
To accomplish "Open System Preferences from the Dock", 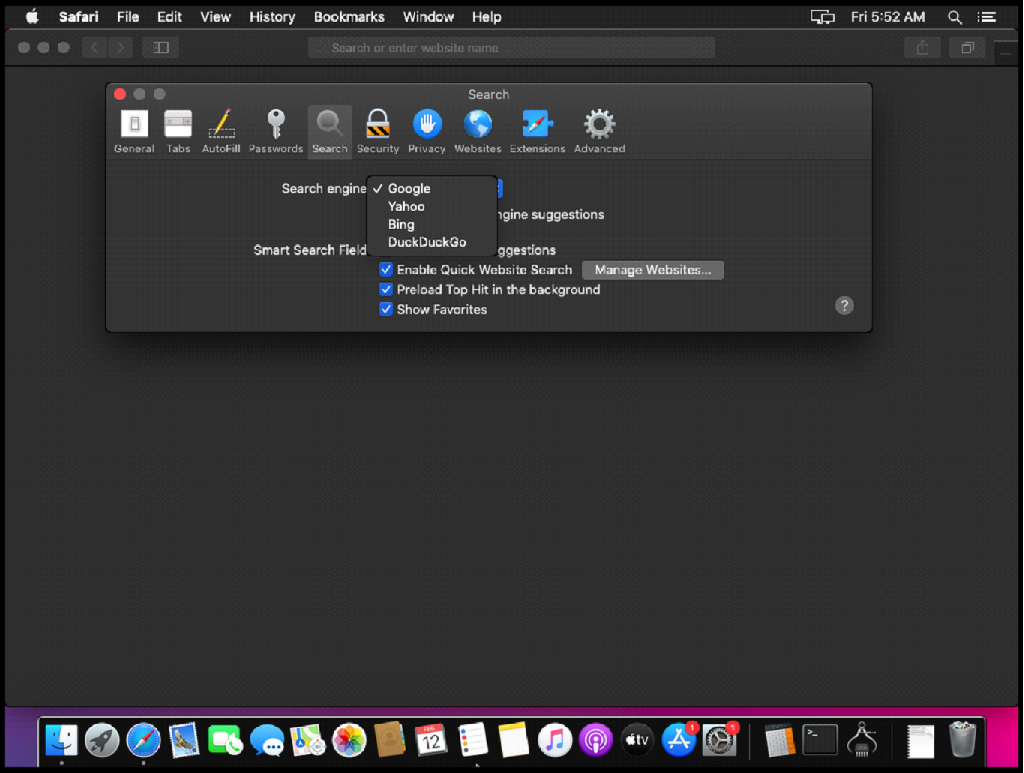I will tap(720, 740).
